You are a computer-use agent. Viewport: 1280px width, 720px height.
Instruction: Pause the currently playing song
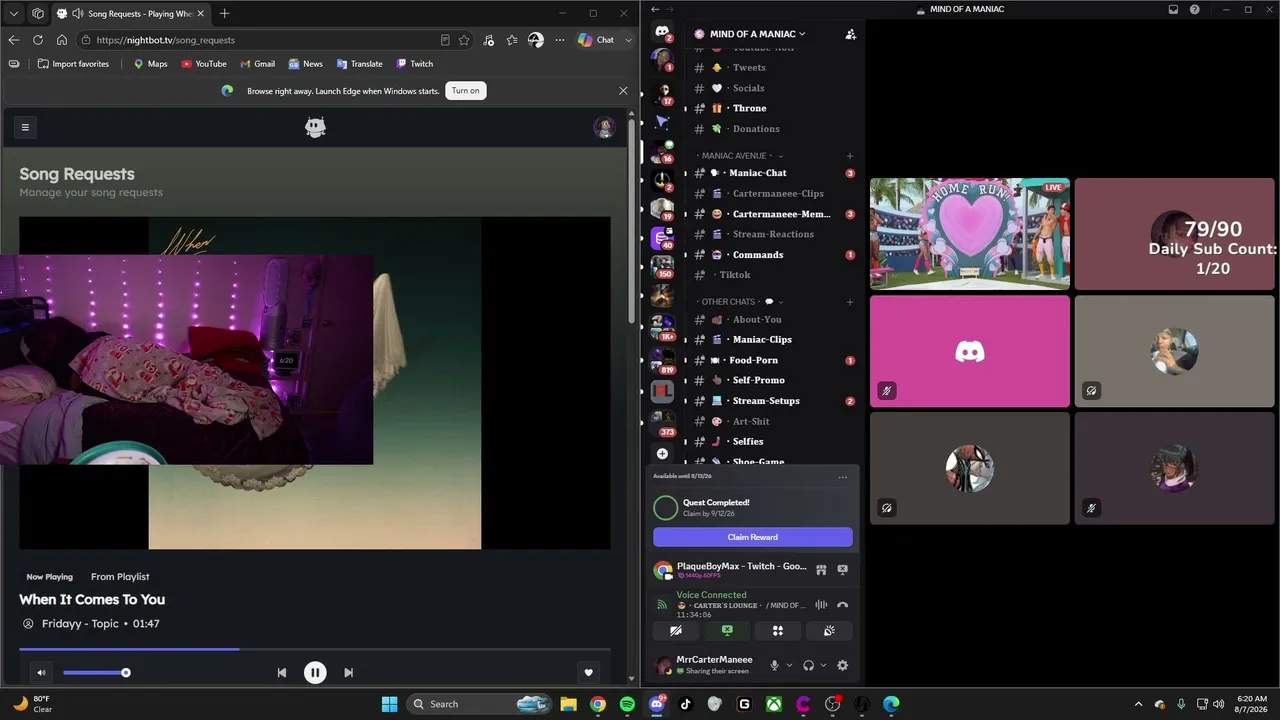(315, 672)
